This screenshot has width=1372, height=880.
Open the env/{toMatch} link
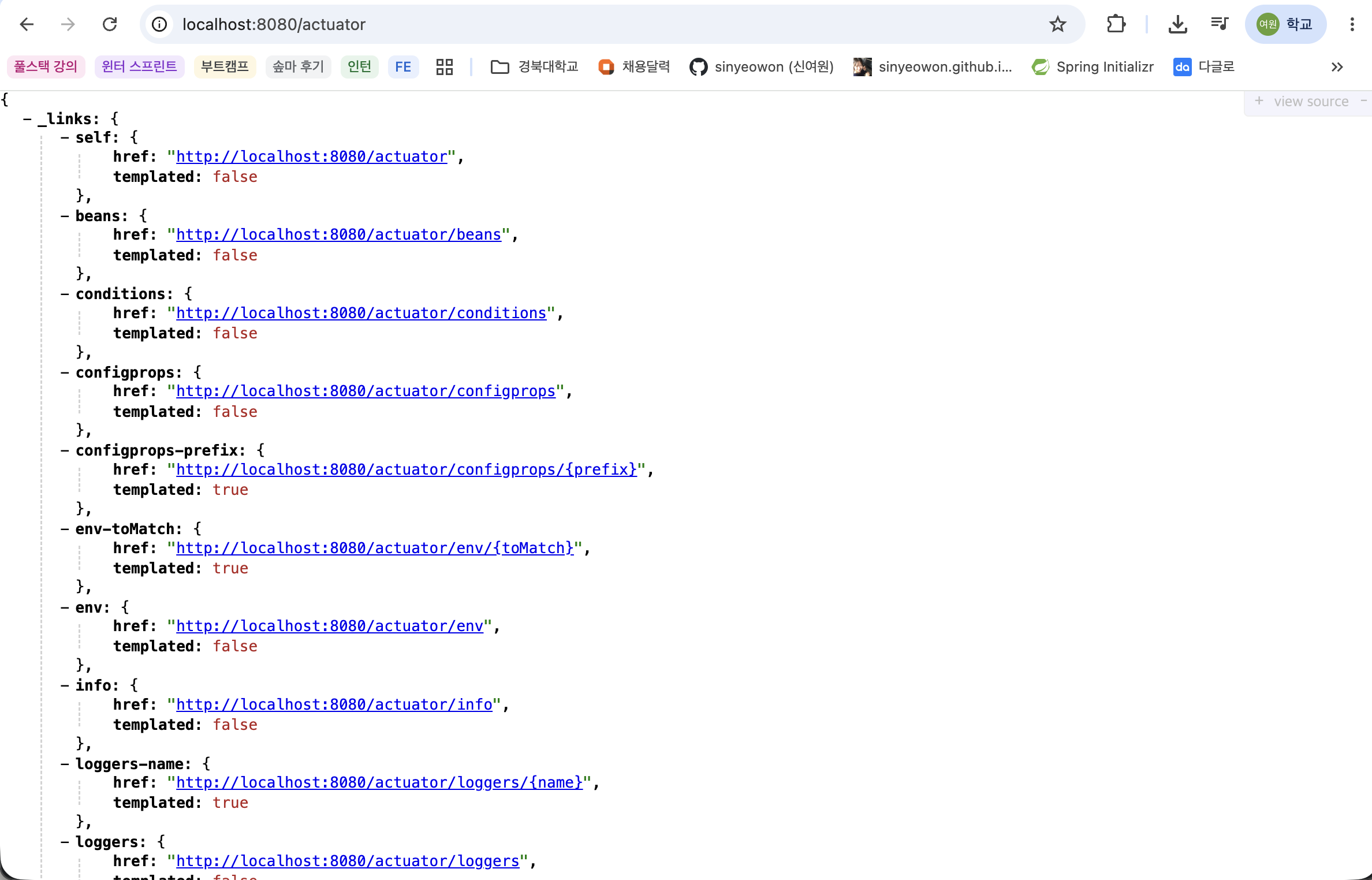[x=375, y=548]
